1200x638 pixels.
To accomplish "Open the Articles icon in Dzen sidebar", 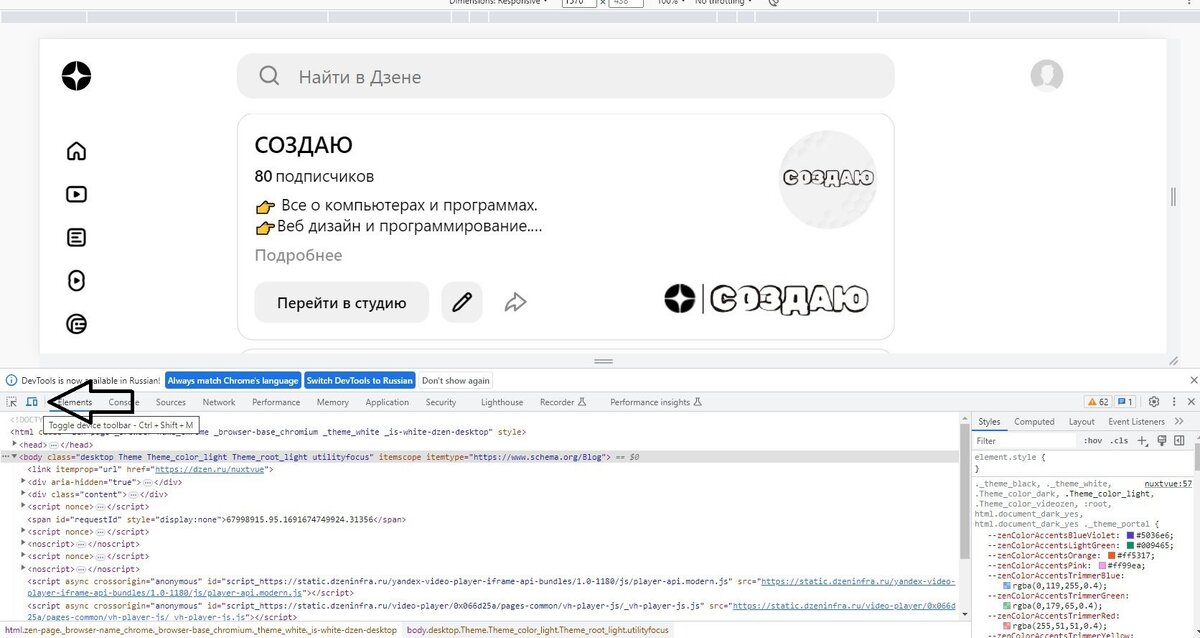I will pos(76,238).
